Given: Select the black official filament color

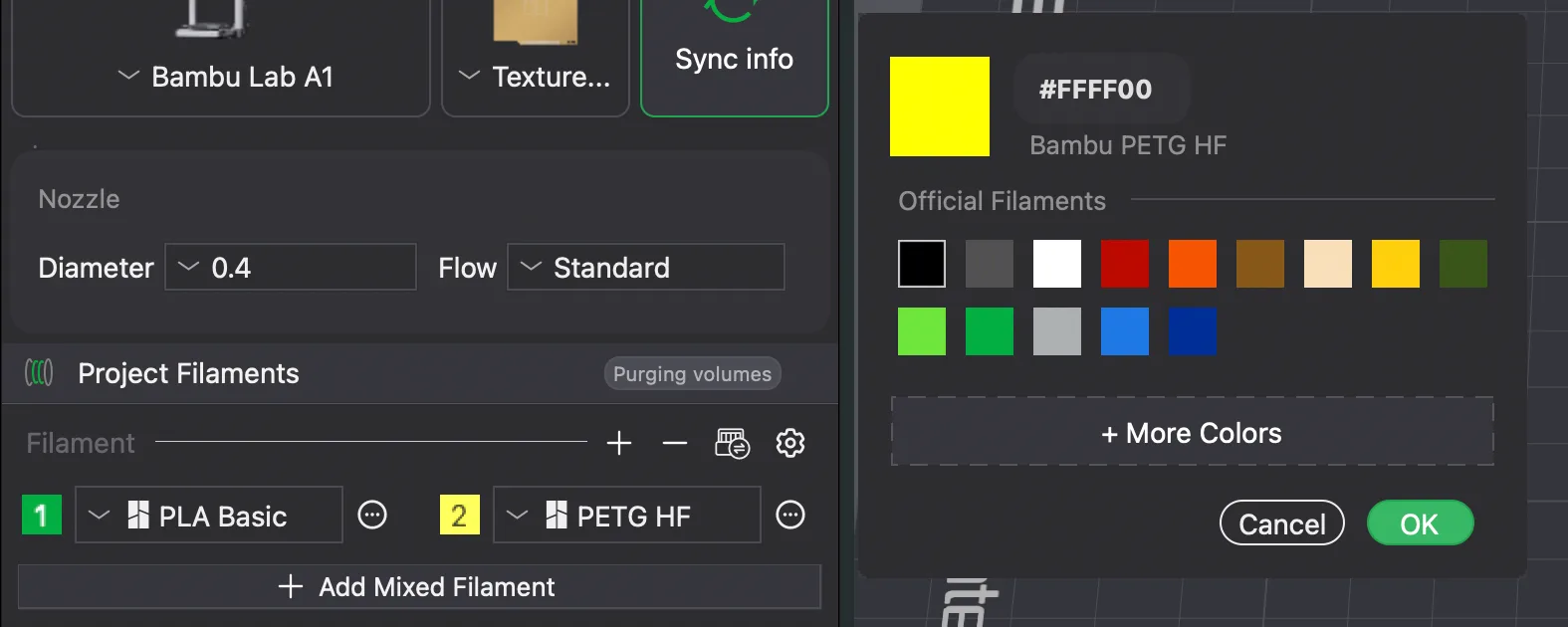Looking at the screenshot, I should (922, 264).
